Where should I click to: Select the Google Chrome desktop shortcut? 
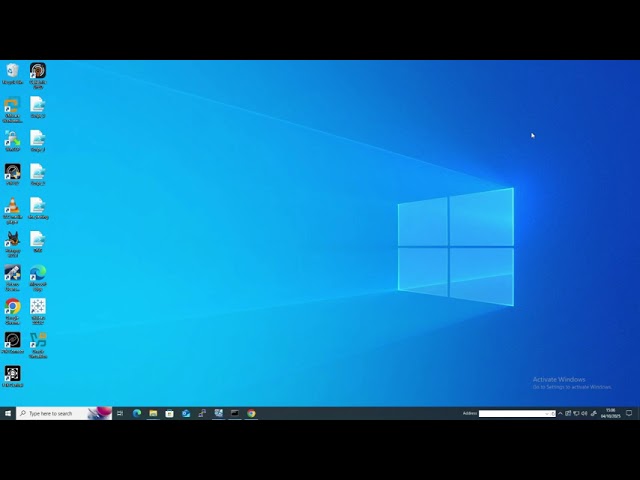(12, 311)
